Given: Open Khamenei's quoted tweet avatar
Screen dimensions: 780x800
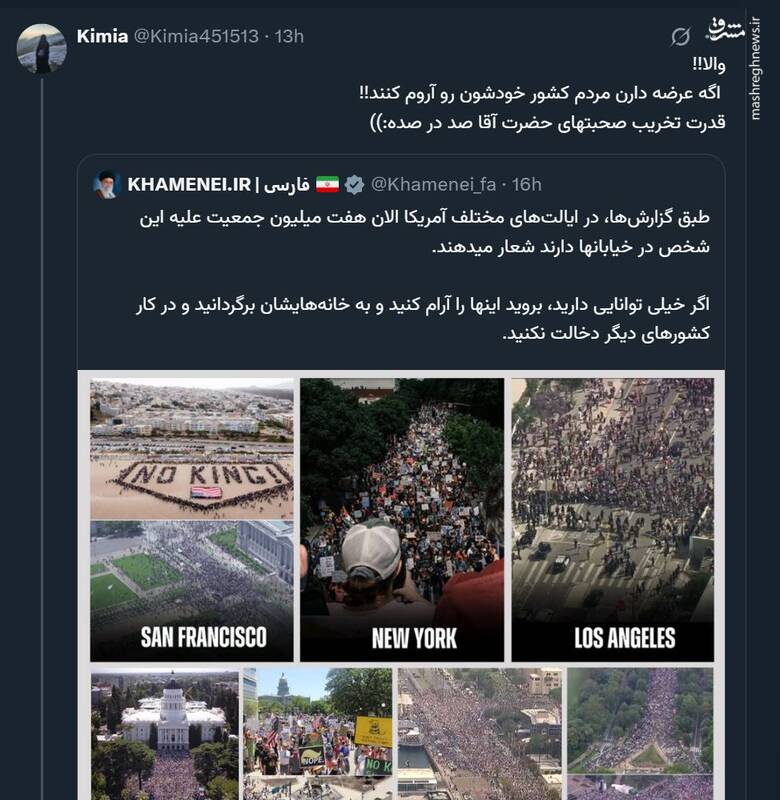Looking at the screenshot, I should tap(107, 185).
